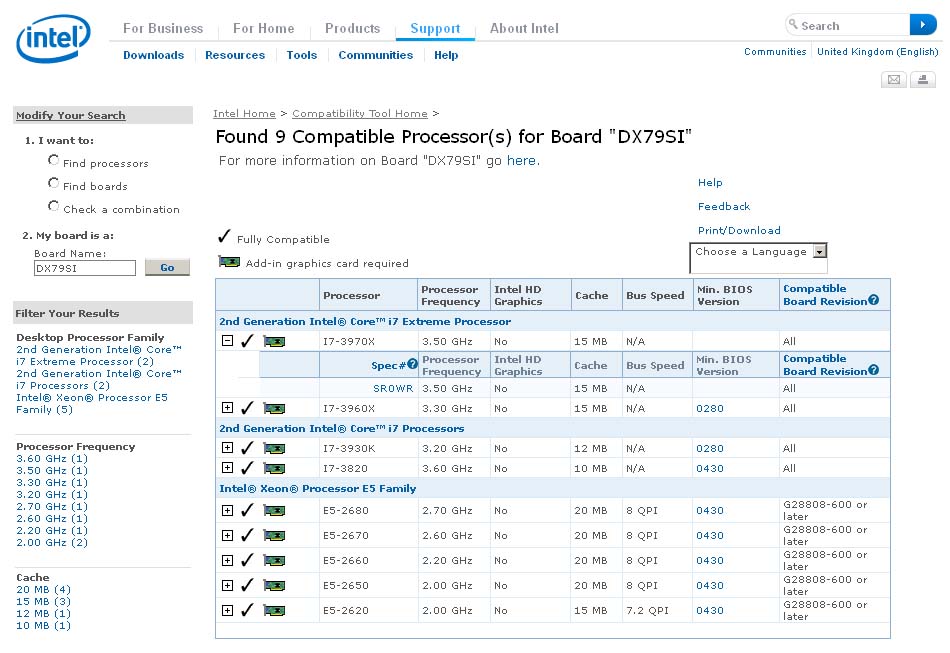Click the search magnifier button
Viewport: 950px width, 653px height.
click(922, 25)
